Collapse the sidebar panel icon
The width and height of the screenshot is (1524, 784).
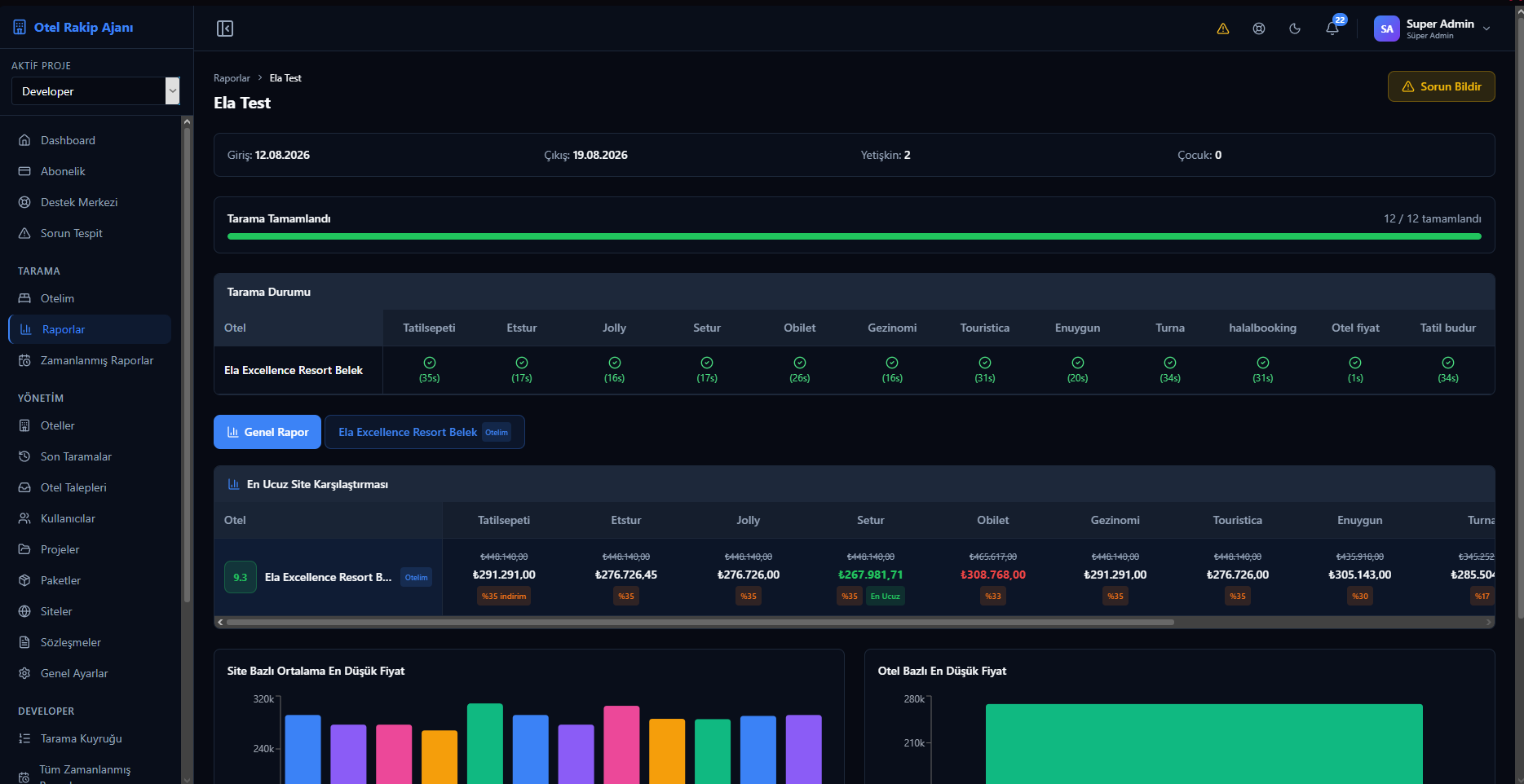225,29
